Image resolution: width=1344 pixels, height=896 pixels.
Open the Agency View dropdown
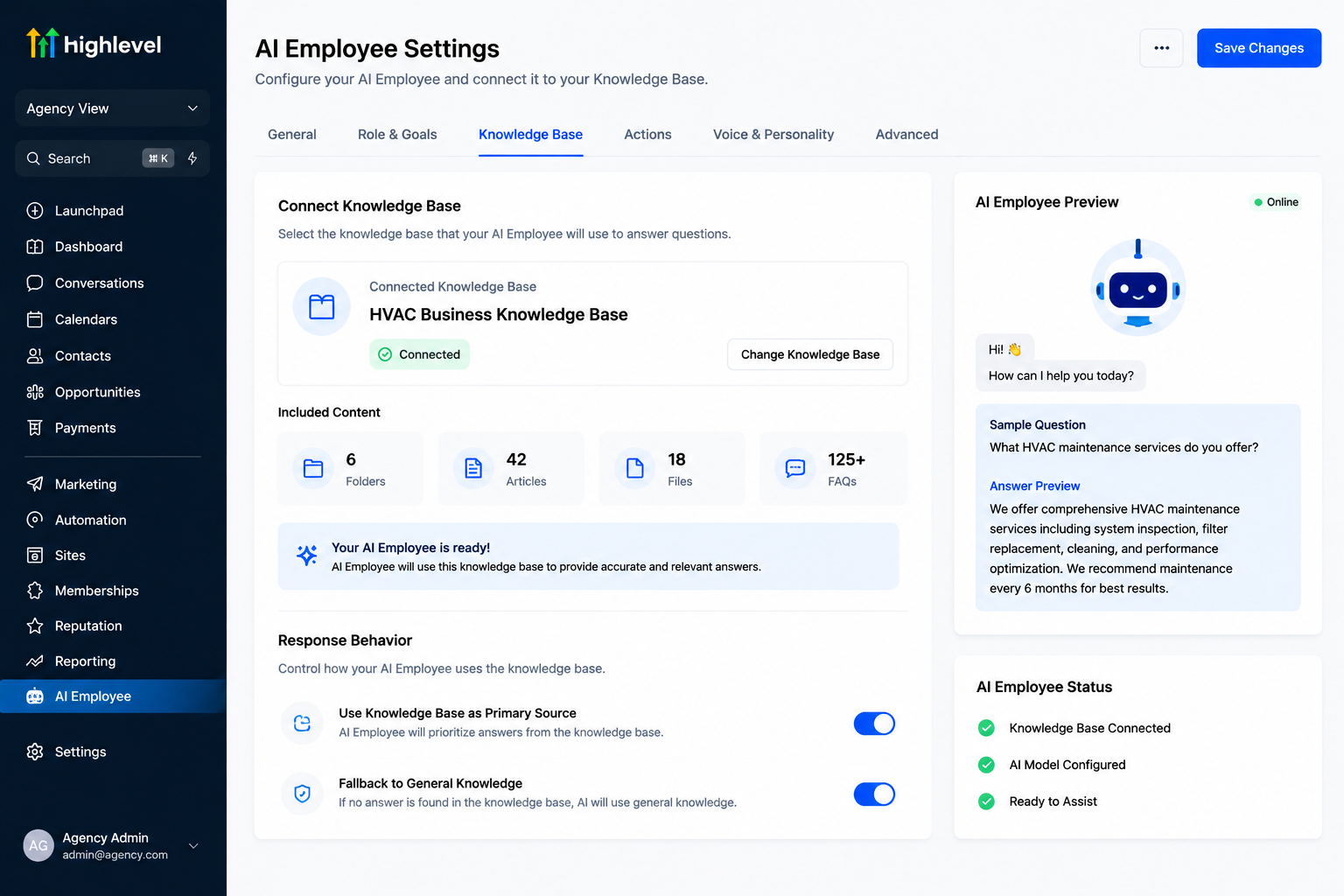click(112, 108)
